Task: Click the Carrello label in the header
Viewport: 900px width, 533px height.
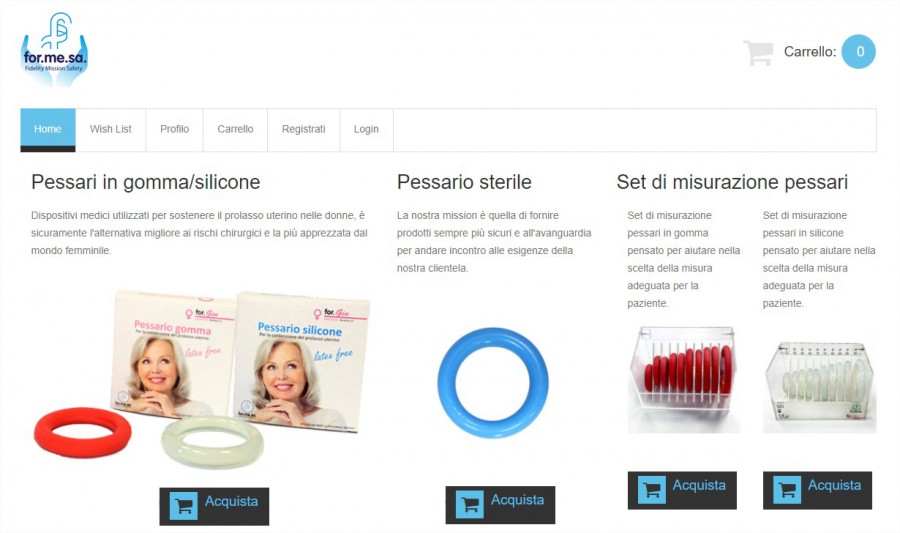Action: pyautogui.click(x=810, y=52)
